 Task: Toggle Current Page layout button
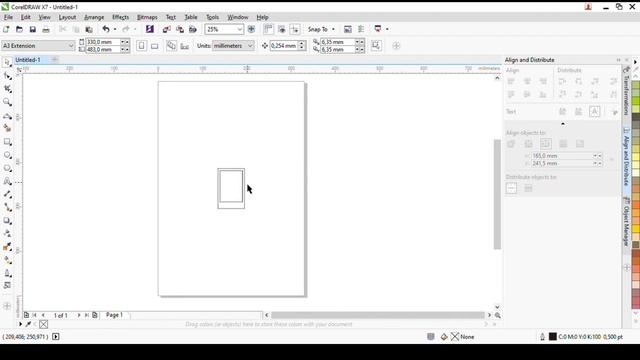(185, 46)
